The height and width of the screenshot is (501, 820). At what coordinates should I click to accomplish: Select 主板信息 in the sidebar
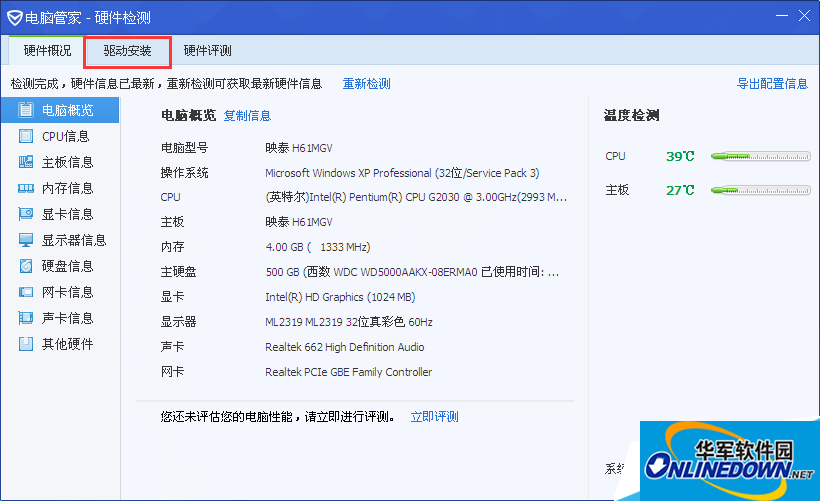tap(60, 162)
